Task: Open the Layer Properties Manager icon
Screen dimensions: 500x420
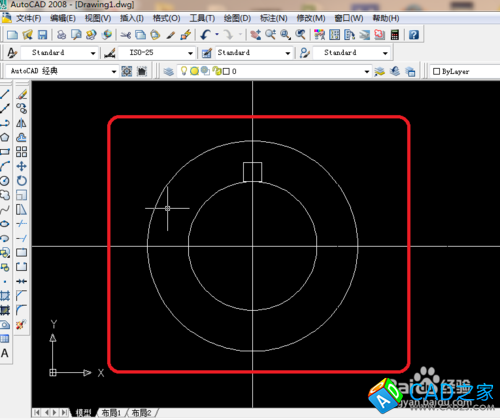Action: (169, 71)
